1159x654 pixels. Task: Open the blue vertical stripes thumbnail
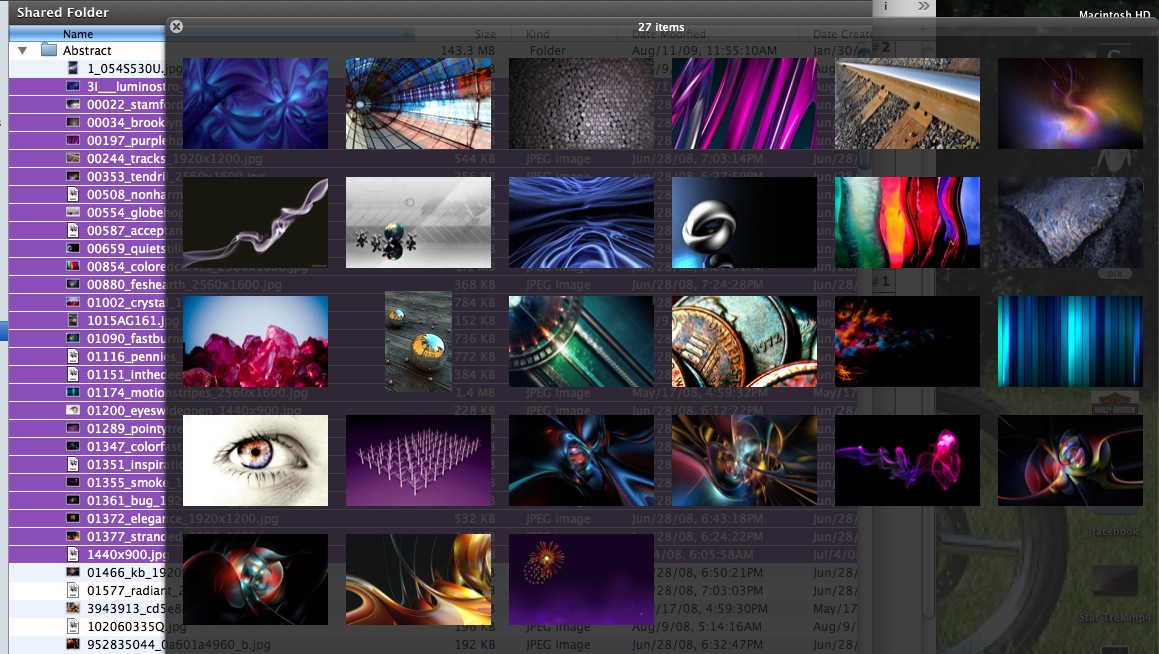pyautogui.click(x=1070, y=342)
